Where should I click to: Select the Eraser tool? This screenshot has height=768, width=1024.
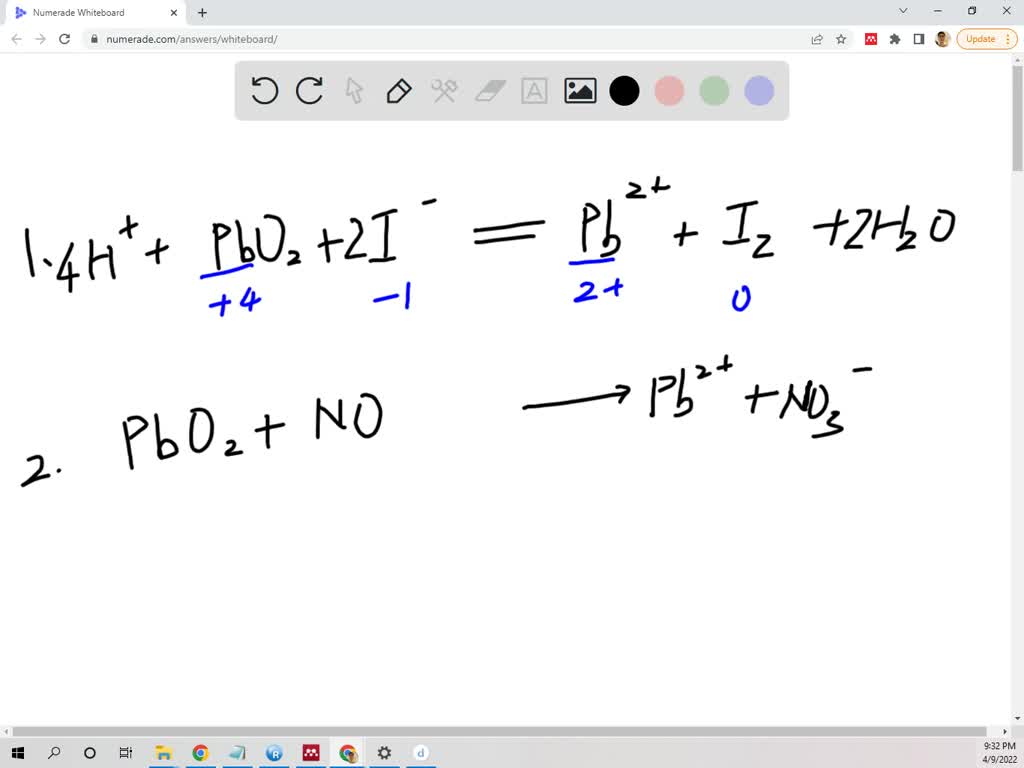point(489,91)
